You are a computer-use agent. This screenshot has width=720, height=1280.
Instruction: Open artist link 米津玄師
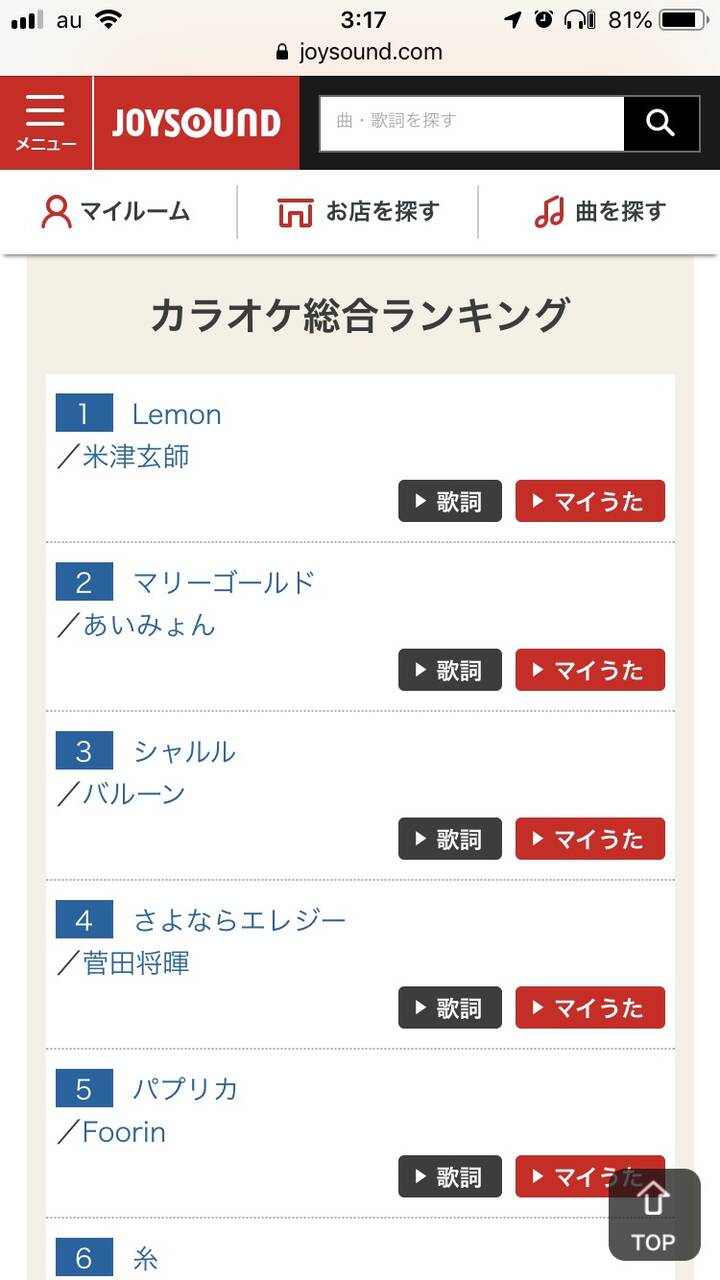136,457
